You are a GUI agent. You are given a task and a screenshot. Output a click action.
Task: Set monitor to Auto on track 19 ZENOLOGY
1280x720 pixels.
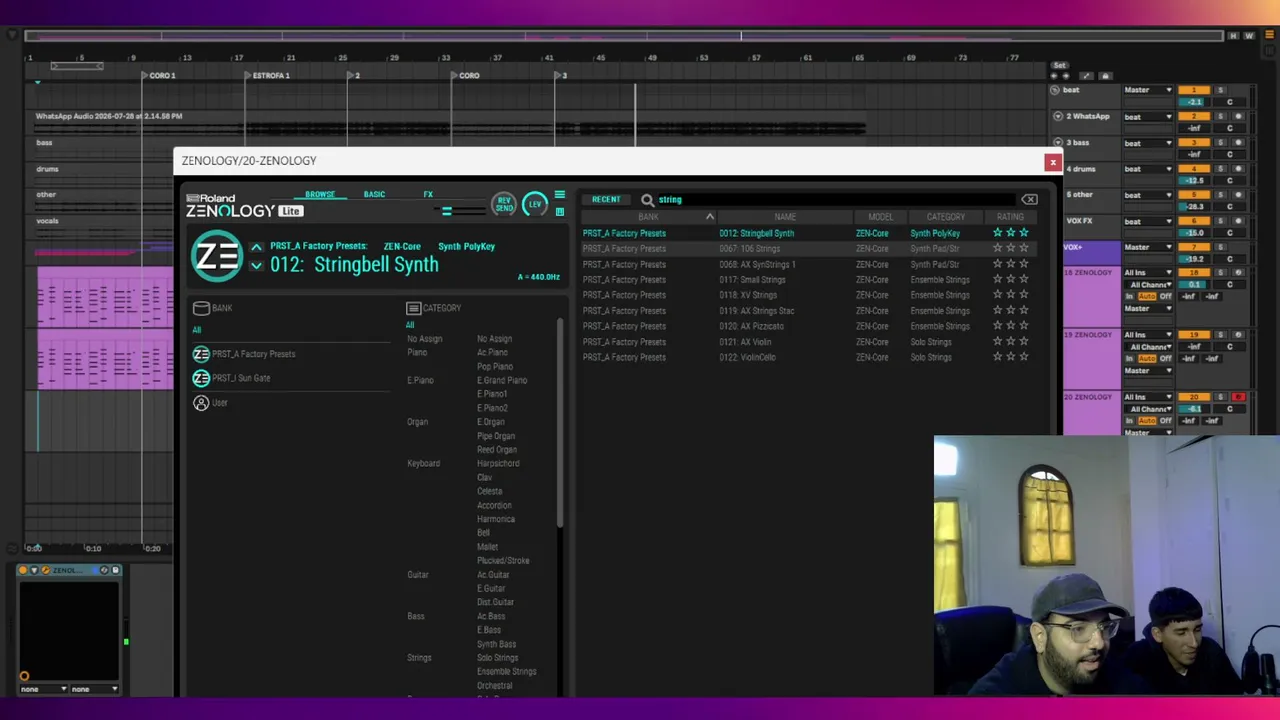pyautogui.click(x=1147, y=359)
